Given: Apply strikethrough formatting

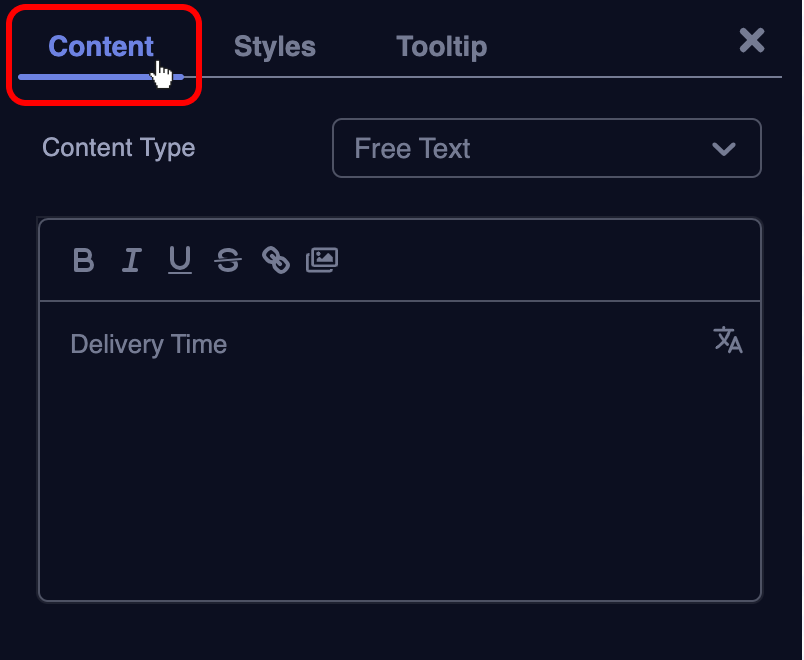Looking at the screenshot, I should (x=228, y=261).
